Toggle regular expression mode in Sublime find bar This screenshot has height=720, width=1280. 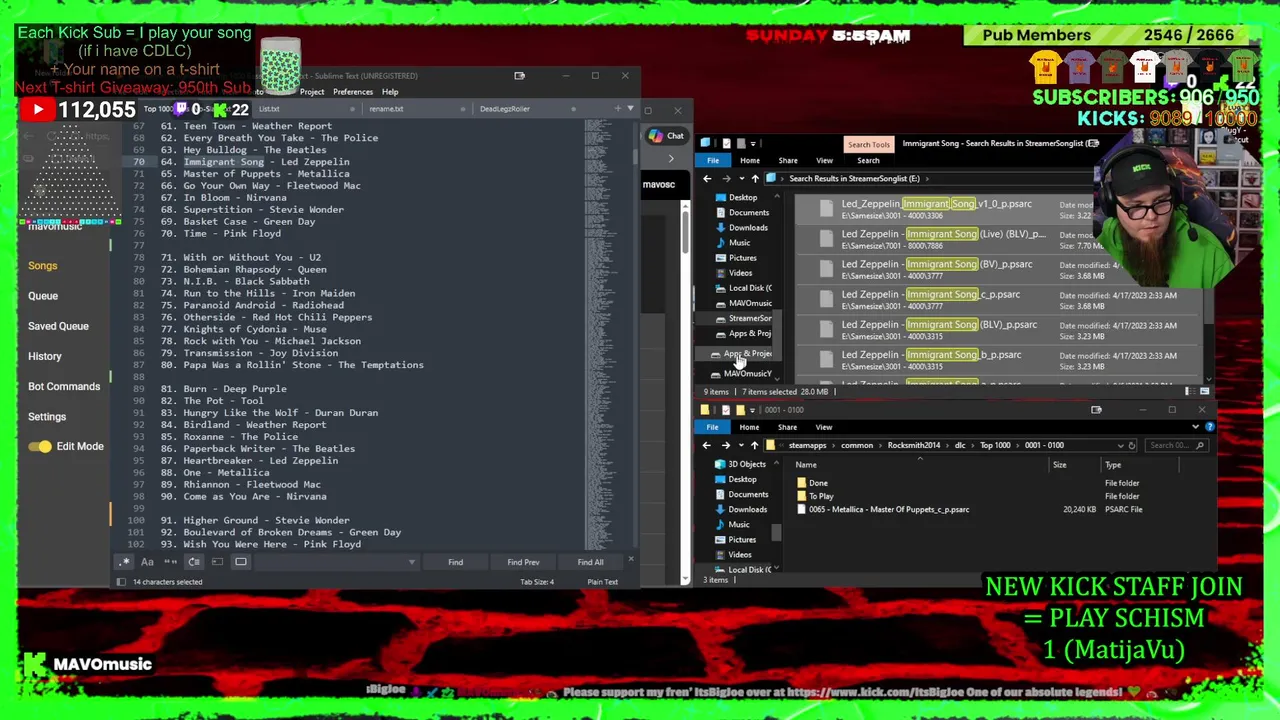[x=123, y=562]
